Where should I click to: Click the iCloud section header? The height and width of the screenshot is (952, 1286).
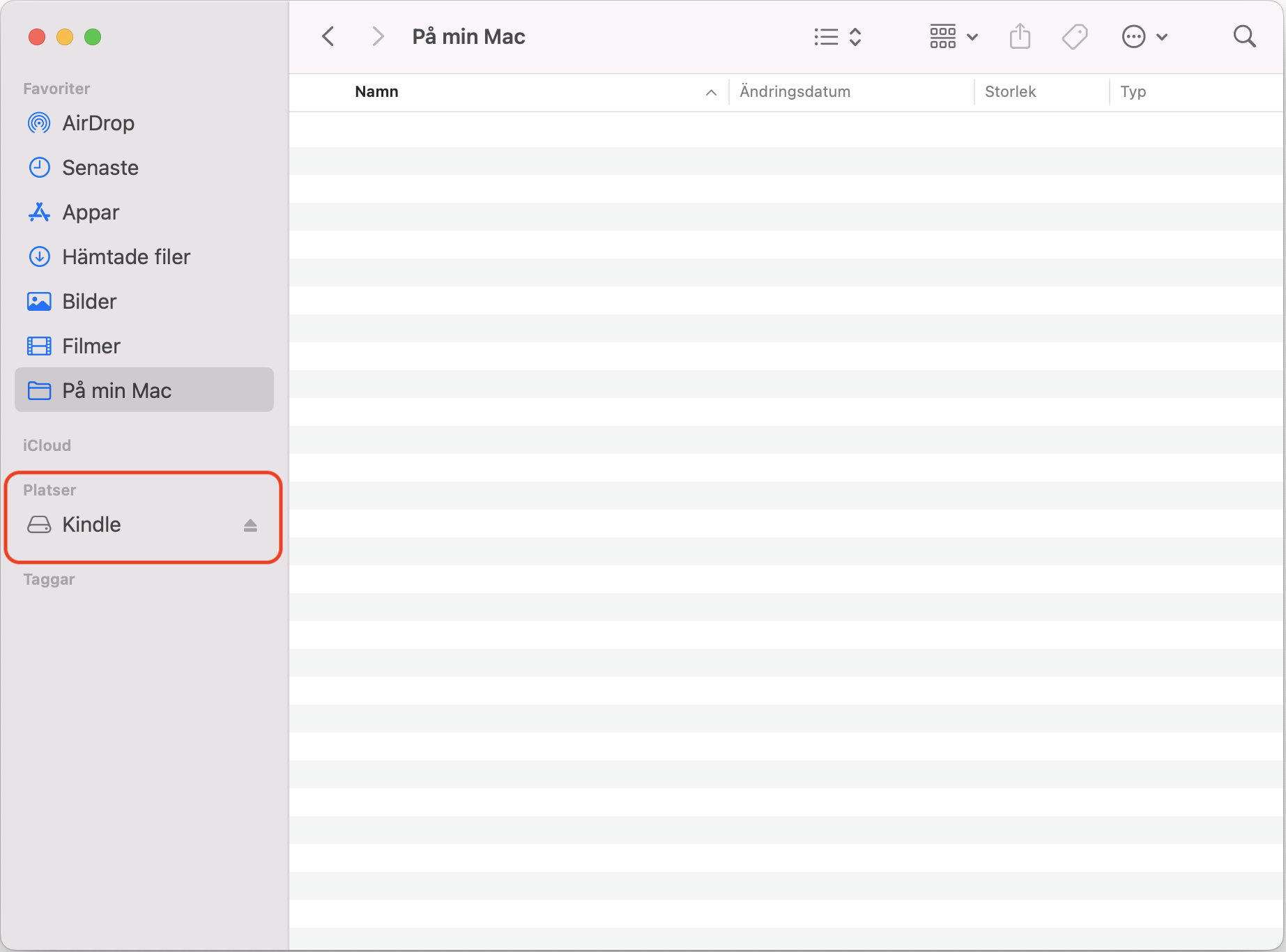point(47,445)
